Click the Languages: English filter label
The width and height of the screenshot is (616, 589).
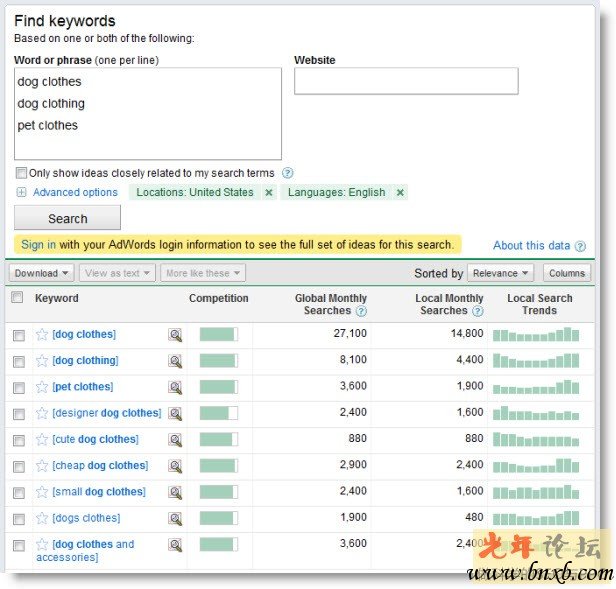coord(336,193)
